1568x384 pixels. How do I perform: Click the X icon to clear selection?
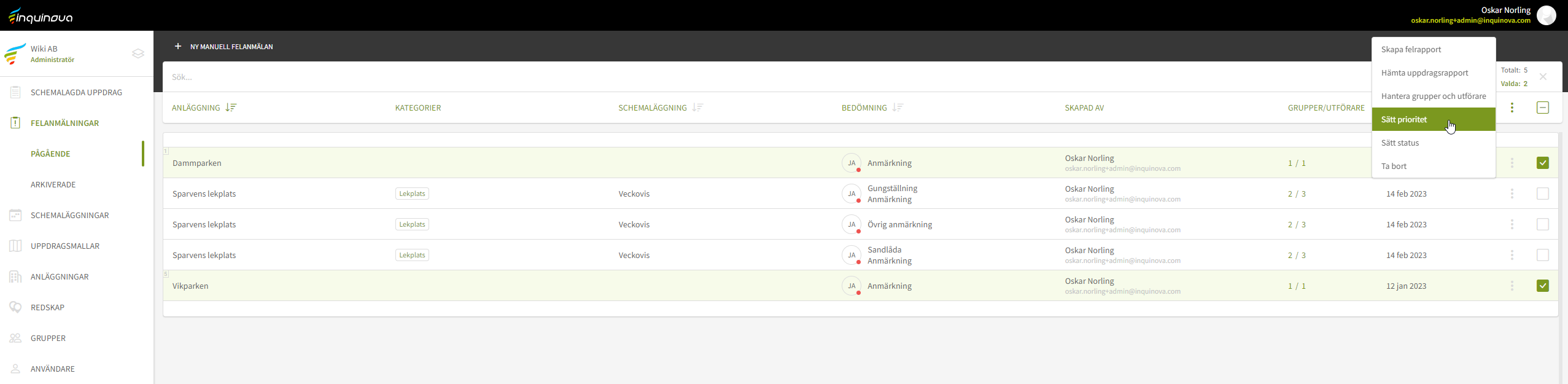[1543, 77]
